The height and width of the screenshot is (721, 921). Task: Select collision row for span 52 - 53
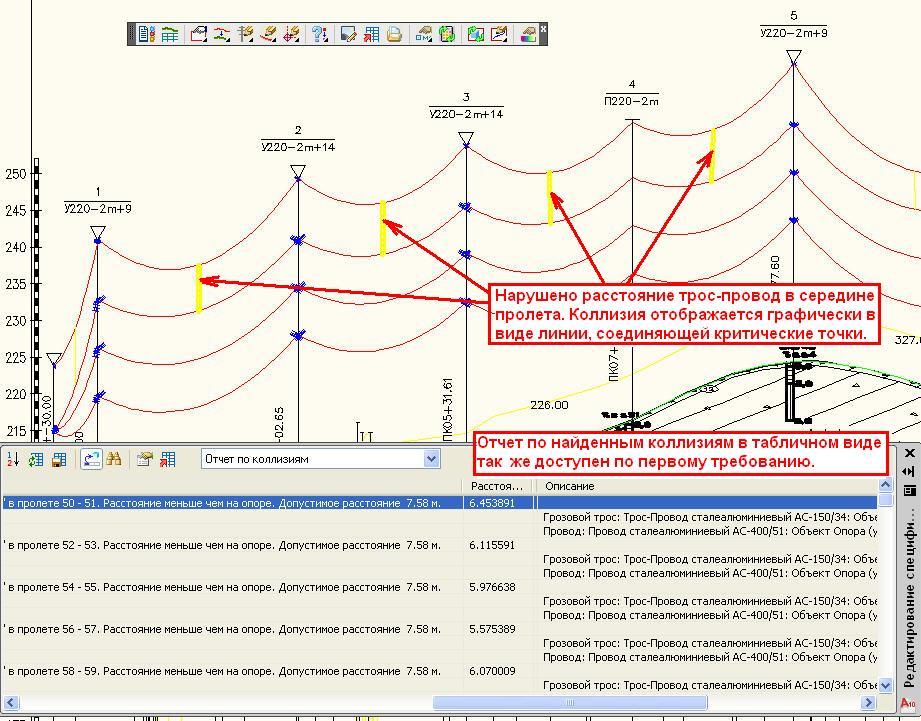click(230, 545)
